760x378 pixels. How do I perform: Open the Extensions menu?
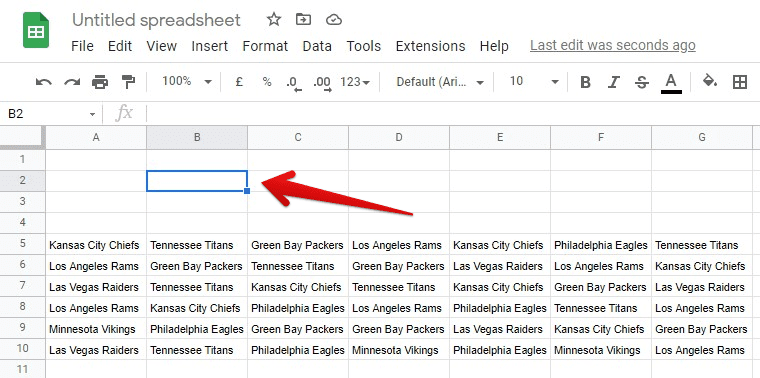(x=430, y=46)
